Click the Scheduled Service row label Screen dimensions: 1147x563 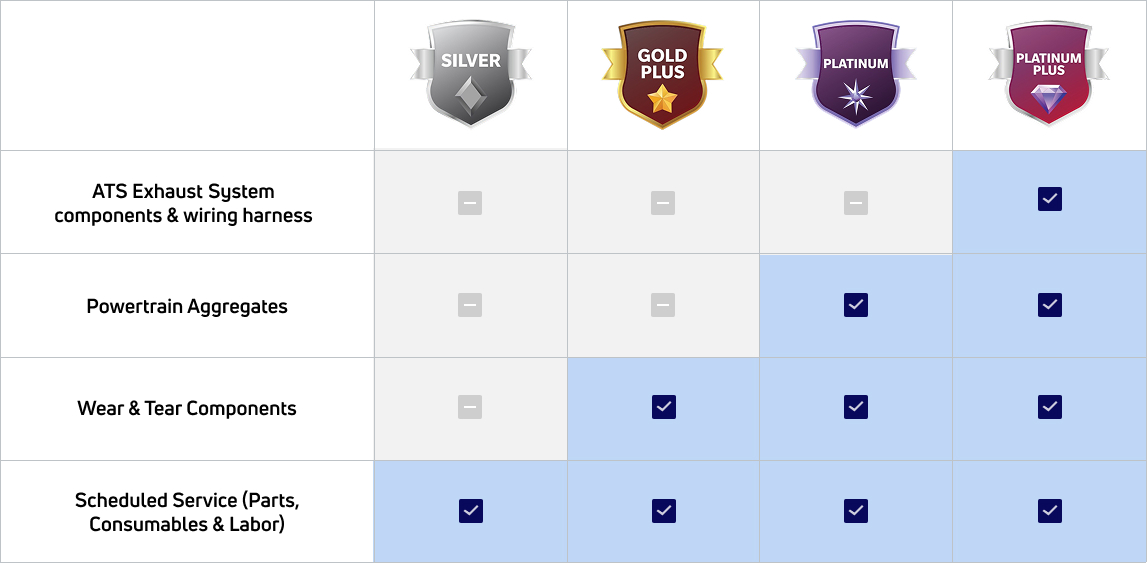coord(187,511)
